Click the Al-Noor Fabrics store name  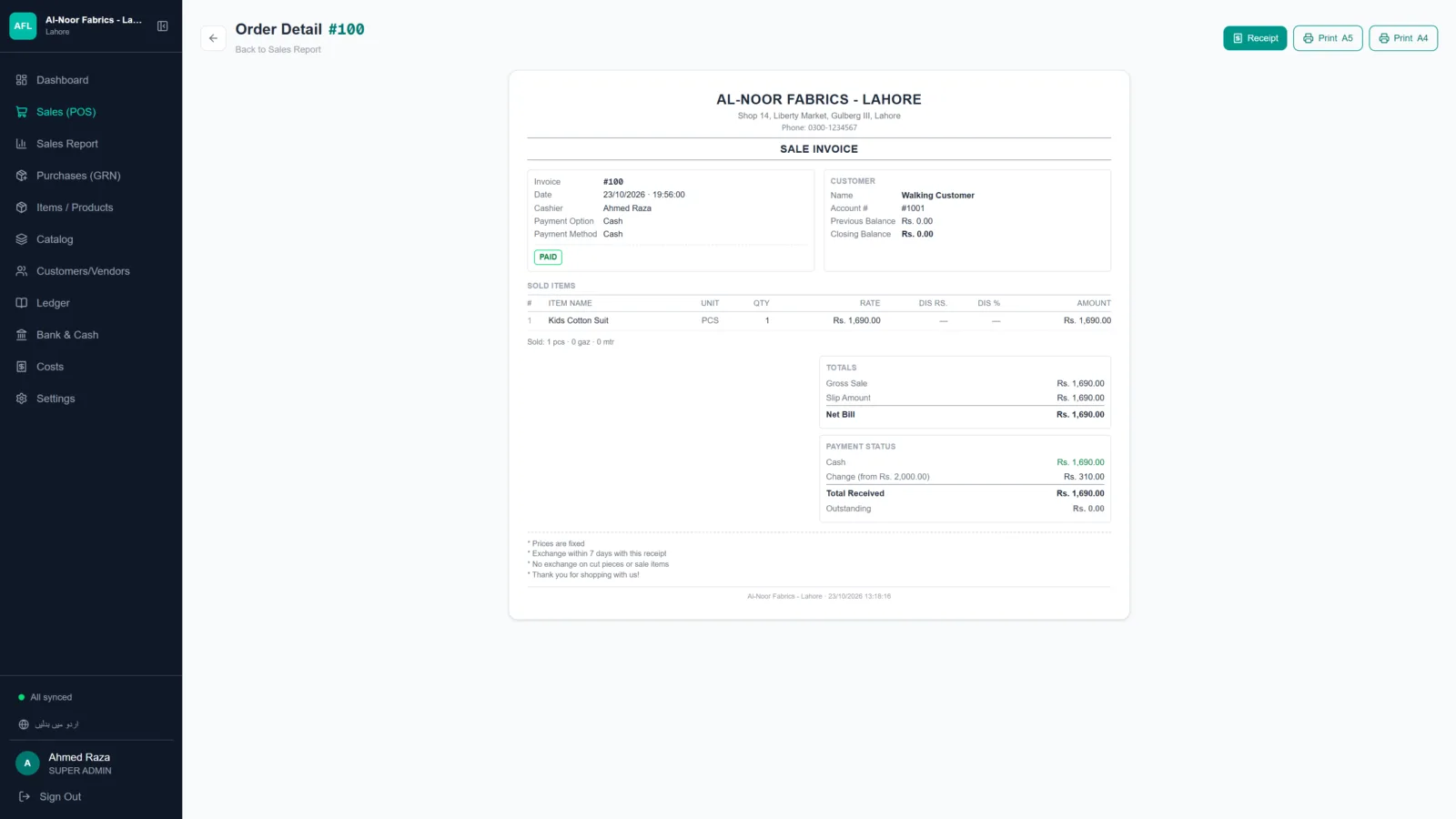[x=94, y=20]
